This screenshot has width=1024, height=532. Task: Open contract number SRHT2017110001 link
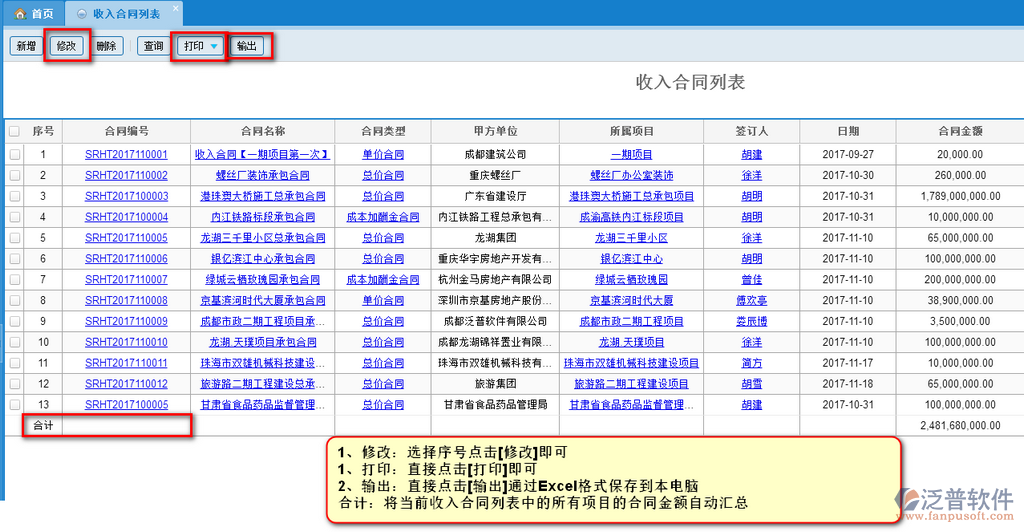tap(126, 155)
